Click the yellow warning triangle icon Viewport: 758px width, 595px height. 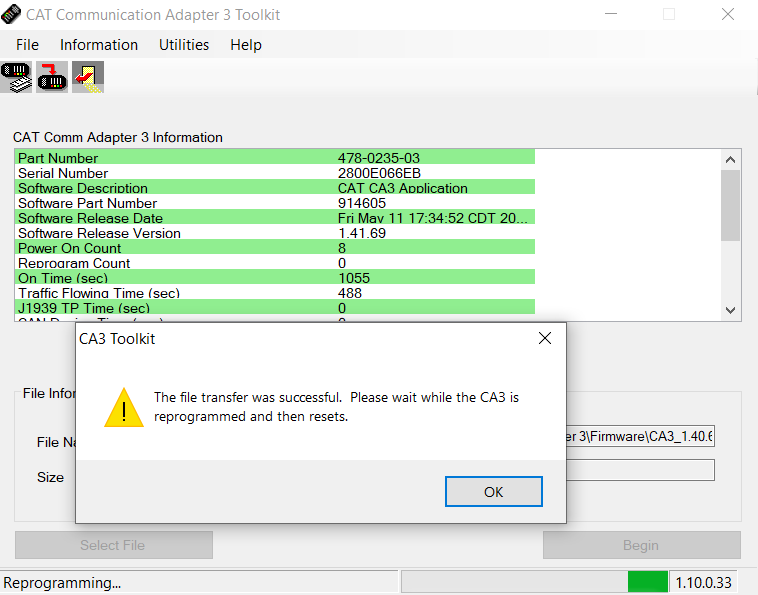[x=124, y=408]
